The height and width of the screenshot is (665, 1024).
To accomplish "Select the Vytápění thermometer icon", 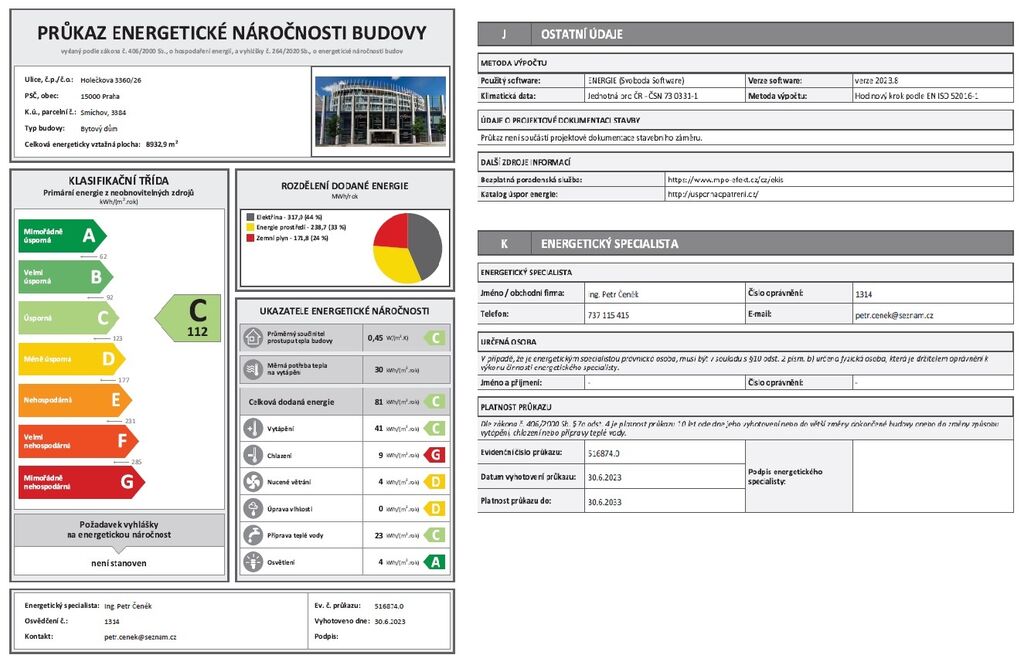I will pos(251,428).
